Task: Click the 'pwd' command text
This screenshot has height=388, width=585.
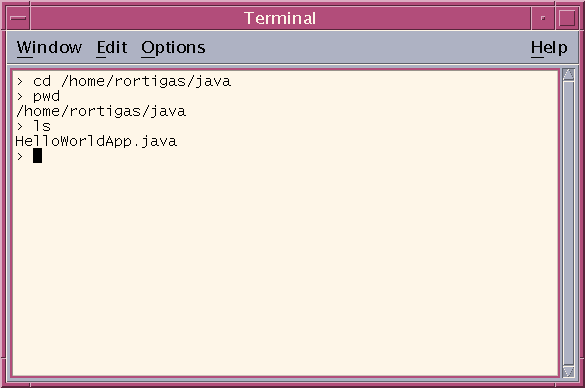Action: pyautogui.click(x=46, y=97)
